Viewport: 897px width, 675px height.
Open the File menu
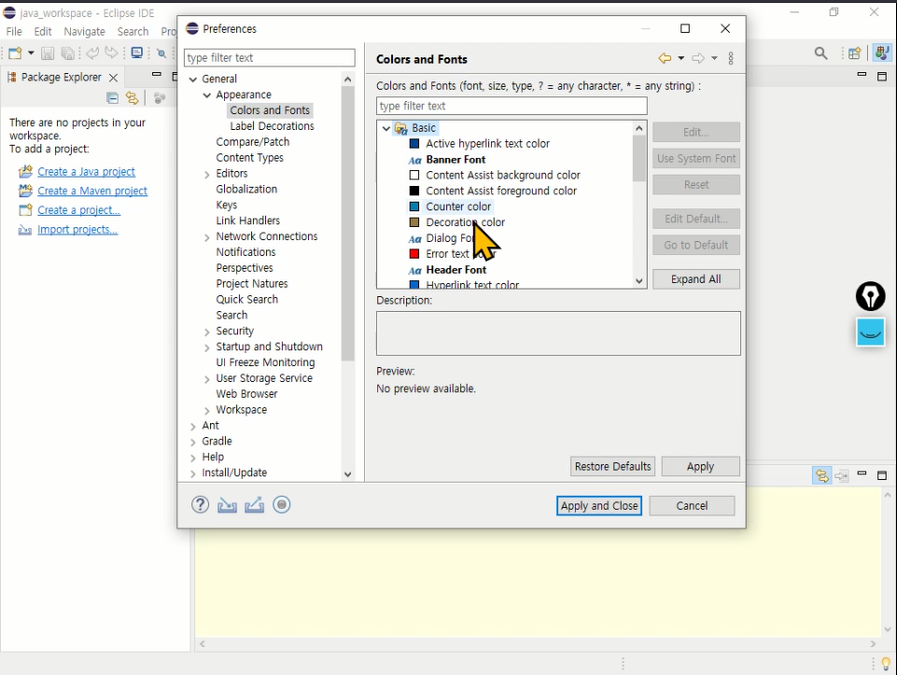point(14,31)
